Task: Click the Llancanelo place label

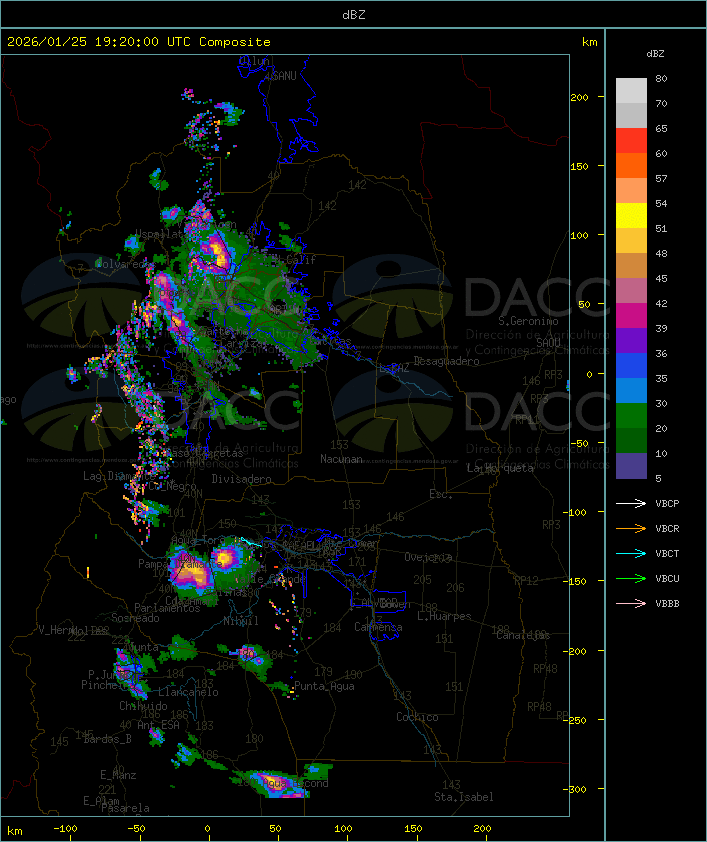Action: click(x=188, y=692)
